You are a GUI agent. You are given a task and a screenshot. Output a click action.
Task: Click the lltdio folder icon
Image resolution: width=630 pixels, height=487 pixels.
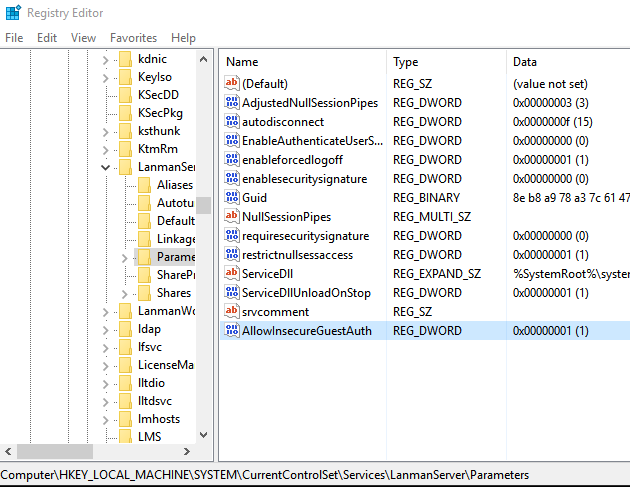pos(125,383)
